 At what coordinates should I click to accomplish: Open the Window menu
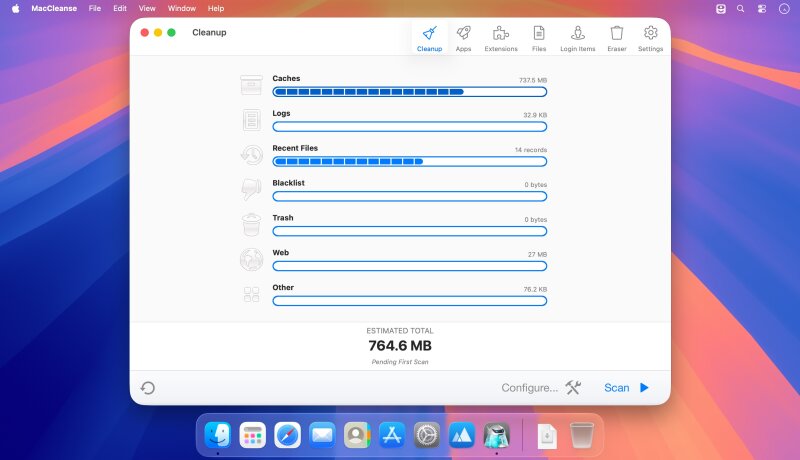click(x=182, y=8)
